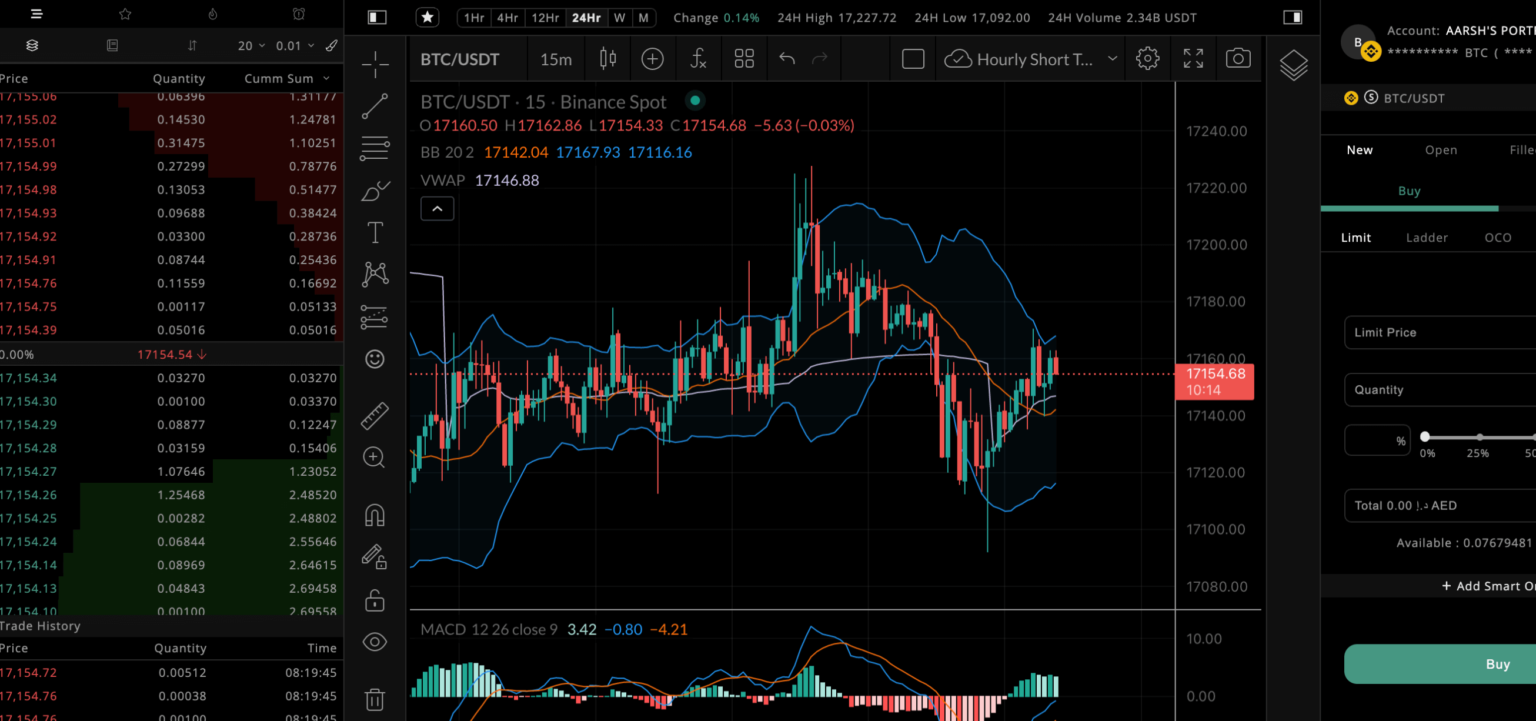This screenshot has width=1536, height=721.
Task: Open chart settings with the gear icon
Action: click(1147, 58)
